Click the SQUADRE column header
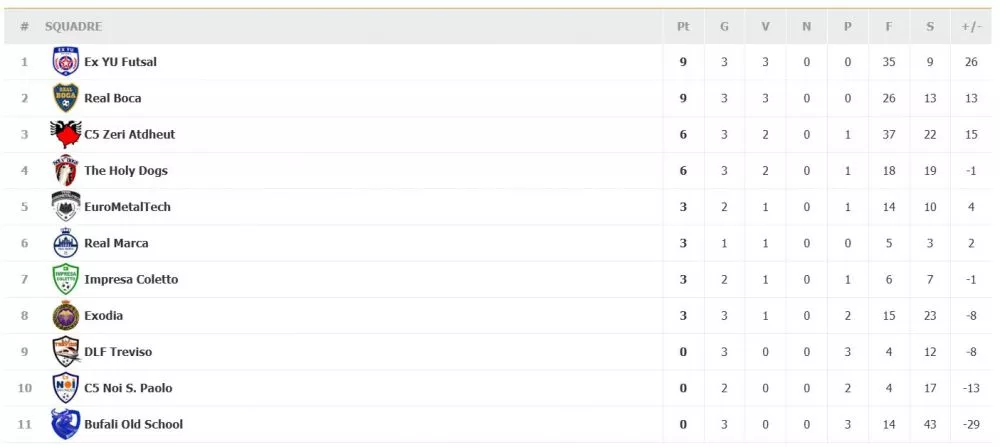This screenshot has width=1000, height=447. click(x=73, y=26)
